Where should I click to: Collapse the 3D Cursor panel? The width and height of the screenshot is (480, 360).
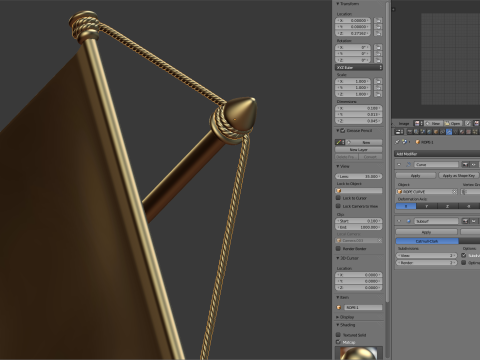pos(337,258)
